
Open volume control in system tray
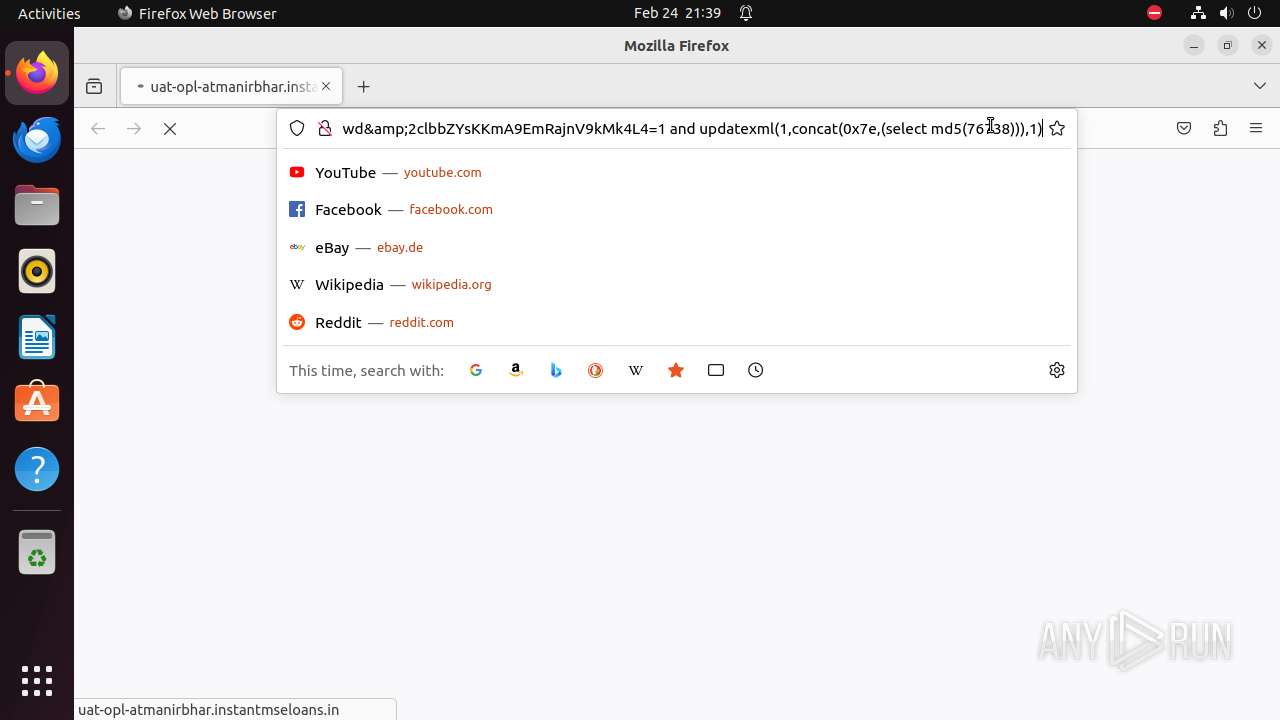[1226, 13]
